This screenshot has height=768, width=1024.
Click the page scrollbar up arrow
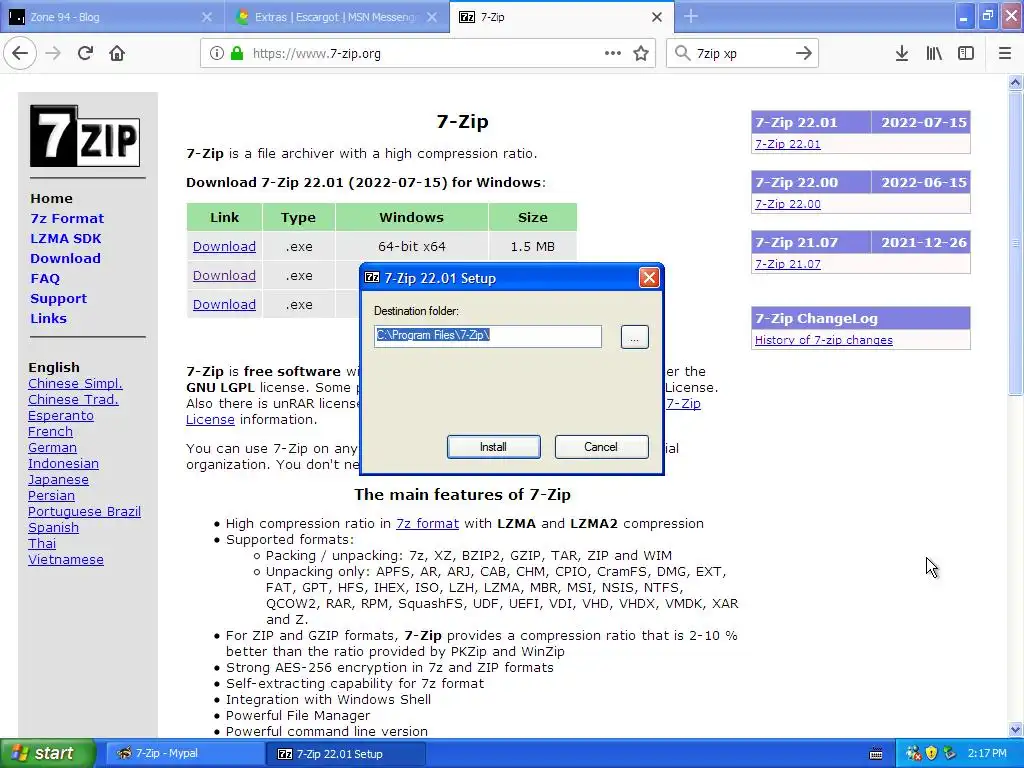[1015, 82]
